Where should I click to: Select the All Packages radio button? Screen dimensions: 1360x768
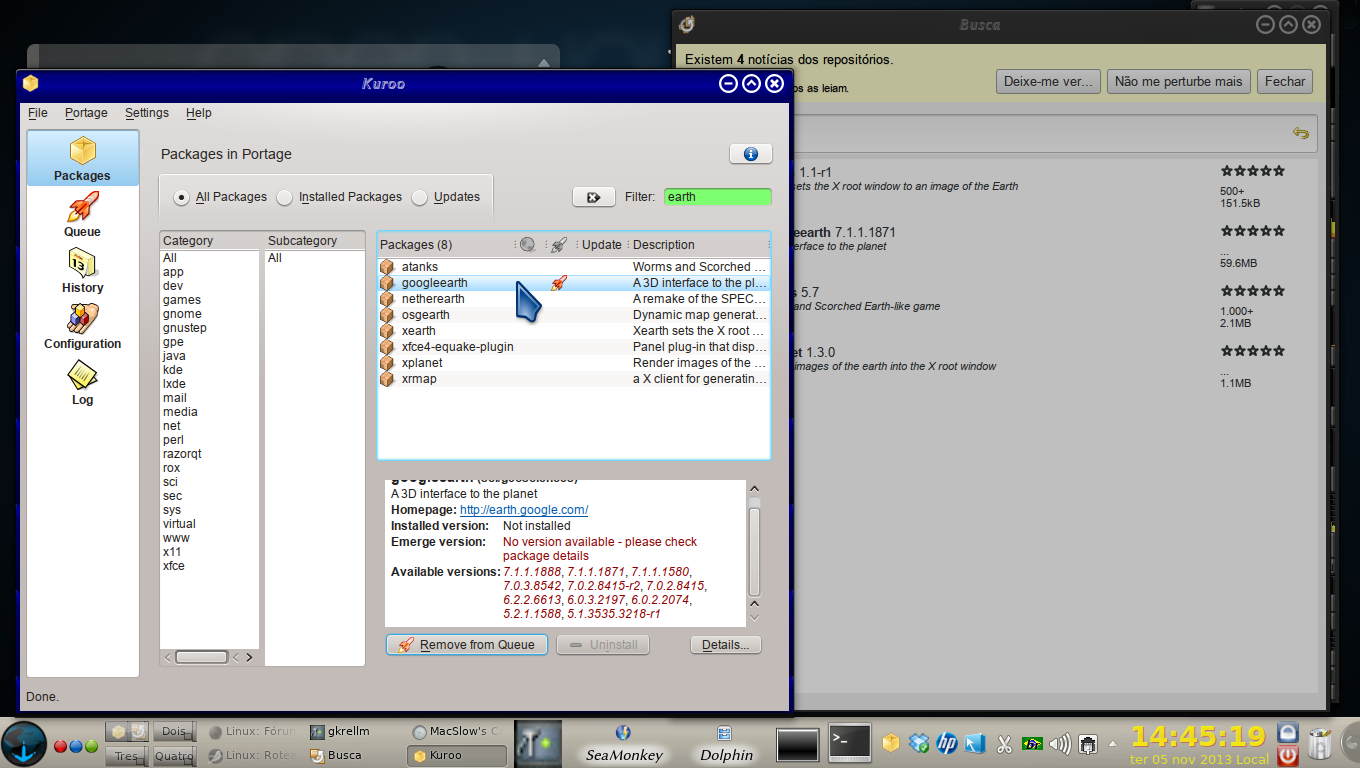coord(181,197)
